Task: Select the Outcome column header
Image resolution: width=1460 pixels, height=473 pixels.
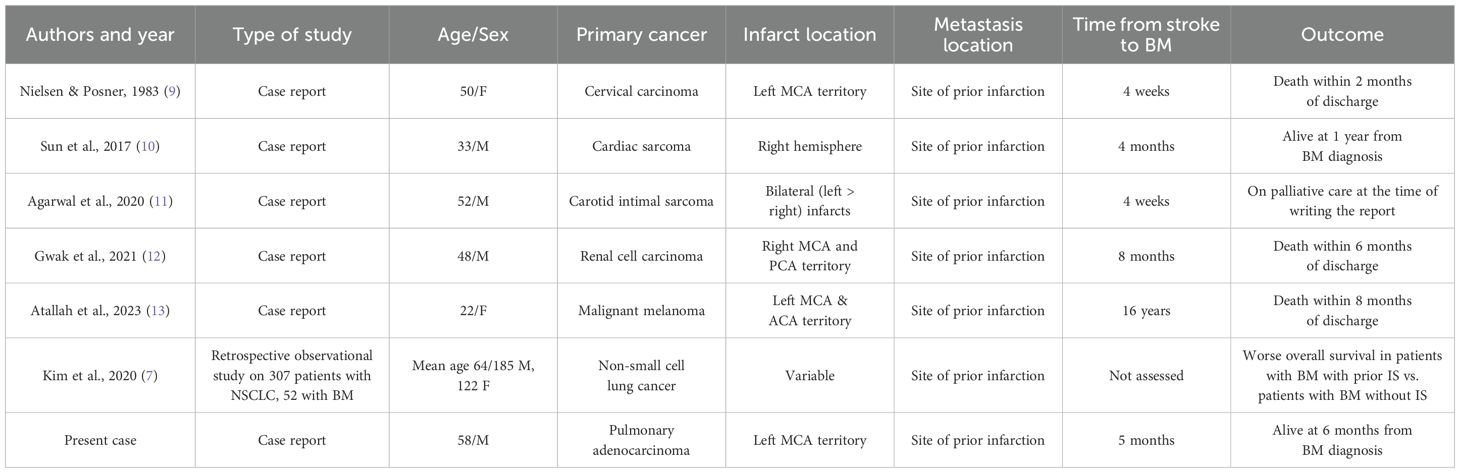Action: [1343, 34]
